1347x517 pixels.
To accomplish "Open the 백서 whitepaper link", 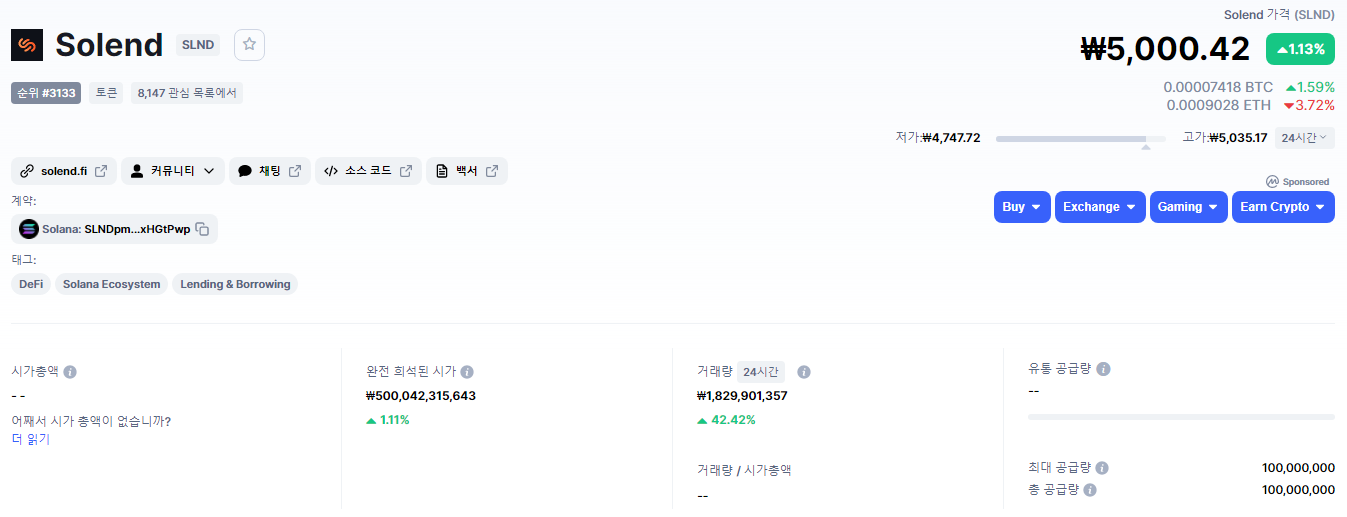I will 467,171.
